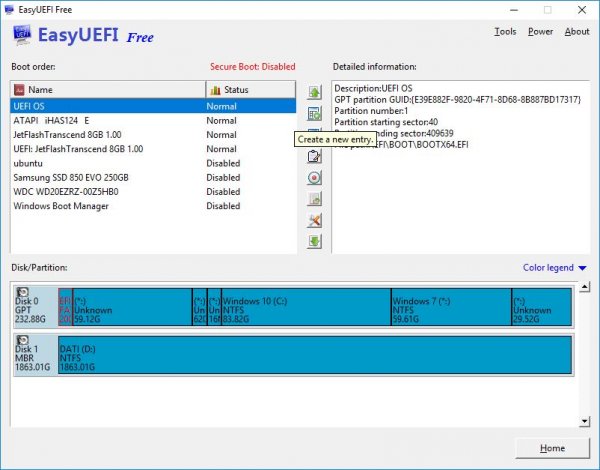600x470 pixels.
Task: Close the EasyUEFI window
Action: tap(582, 10)
